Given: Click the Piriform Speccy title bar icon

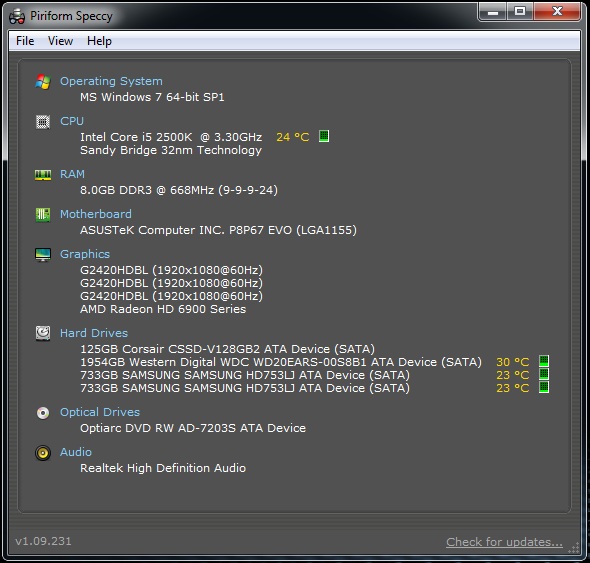Looking at the screenshot, I should tap(17, 17).
